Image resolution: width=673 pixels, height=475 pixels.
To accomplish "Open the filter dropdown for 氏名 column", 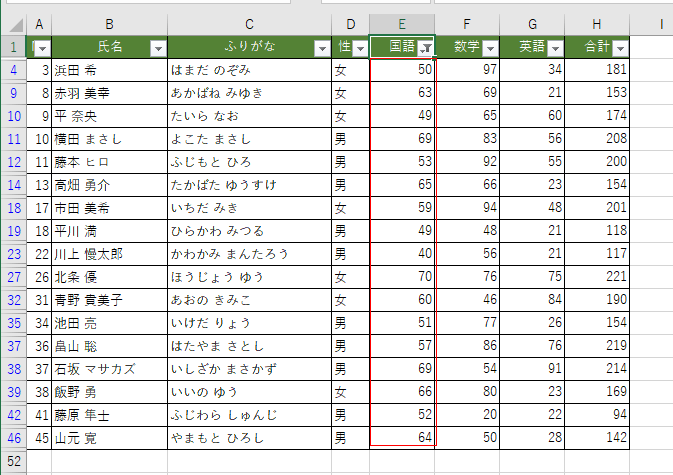I will [x=158, y=48].
